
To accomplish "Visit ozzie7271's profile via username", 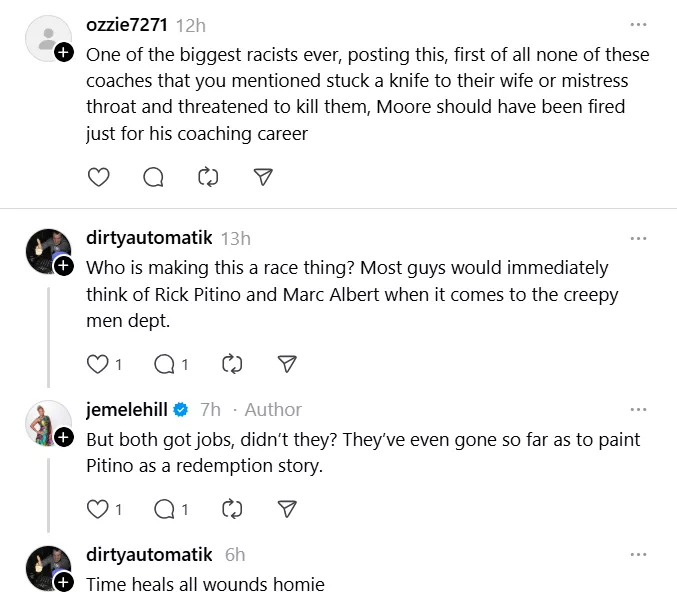I will tap(127, 24).
